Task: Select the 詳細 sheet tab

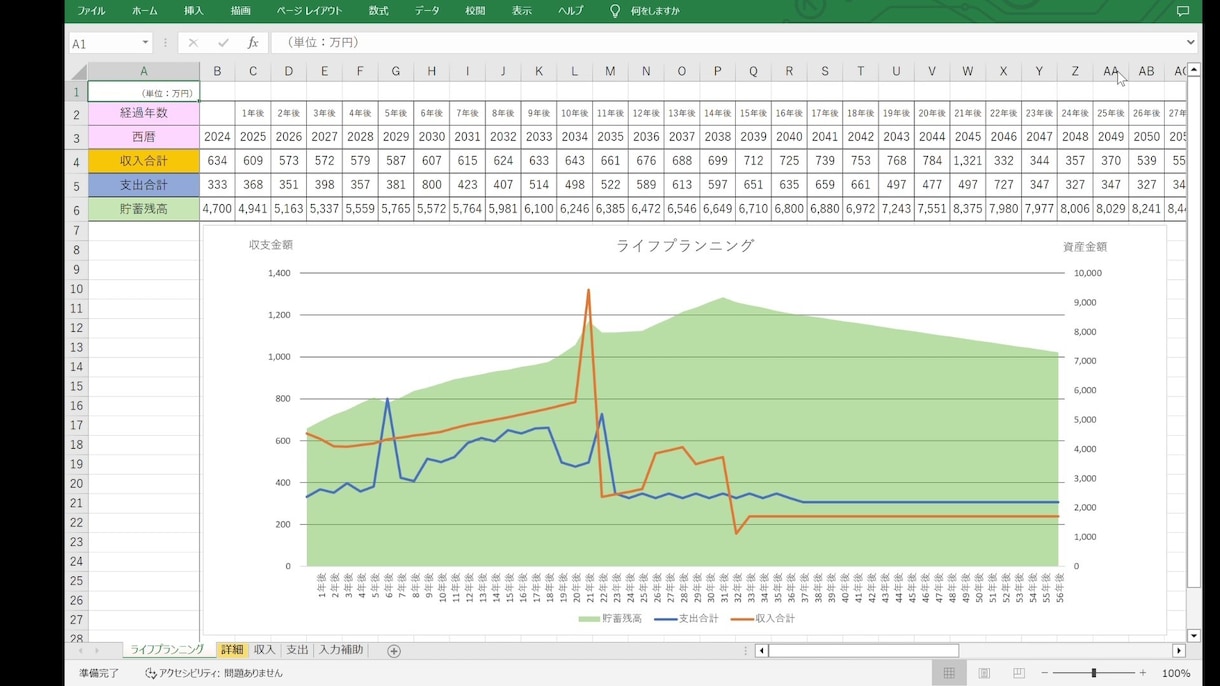Action: 232,650
